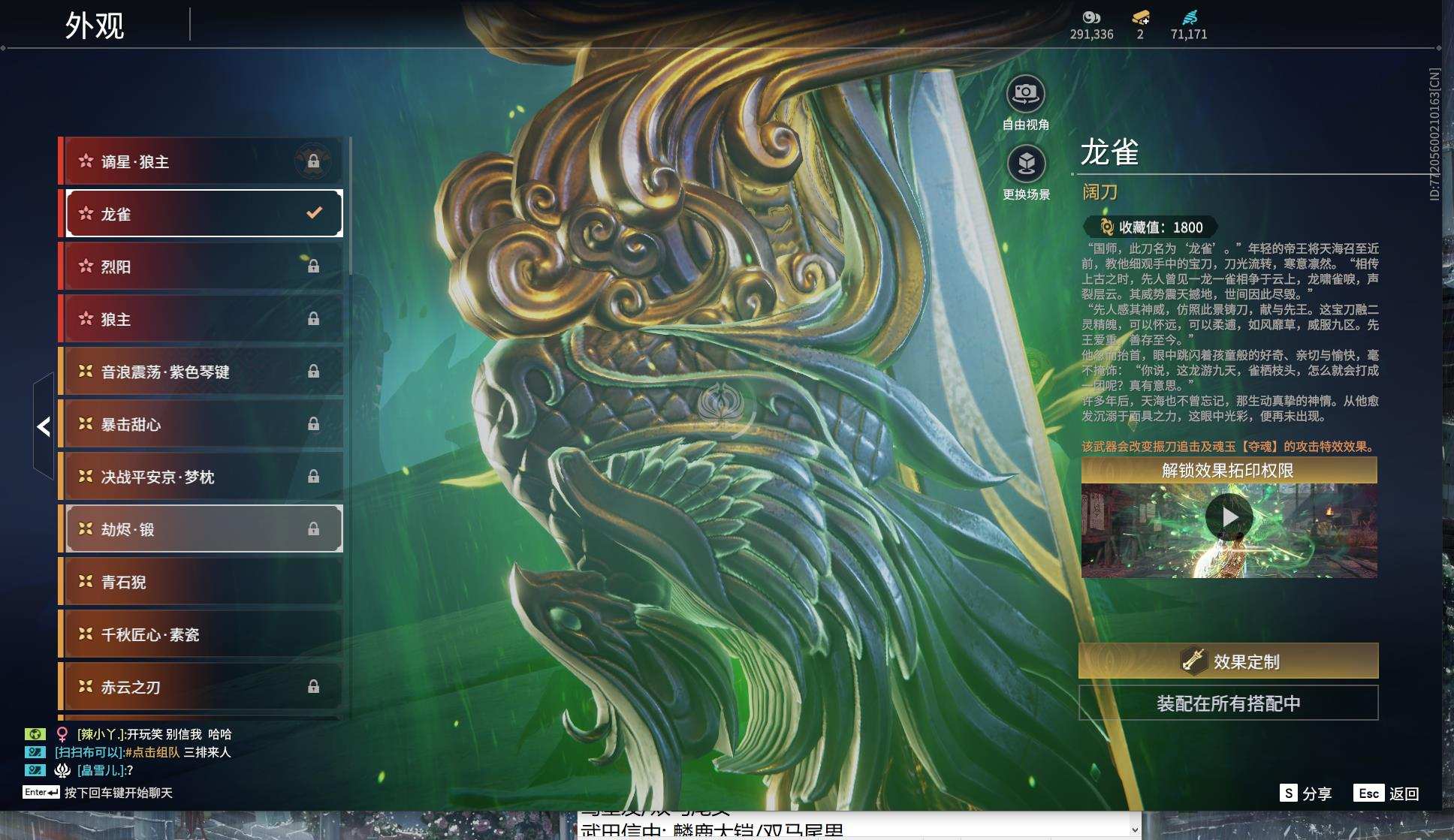Select the 摘星·狼主 skin
The height and width of the screenshot is (840, 1454).
[201, 161]
